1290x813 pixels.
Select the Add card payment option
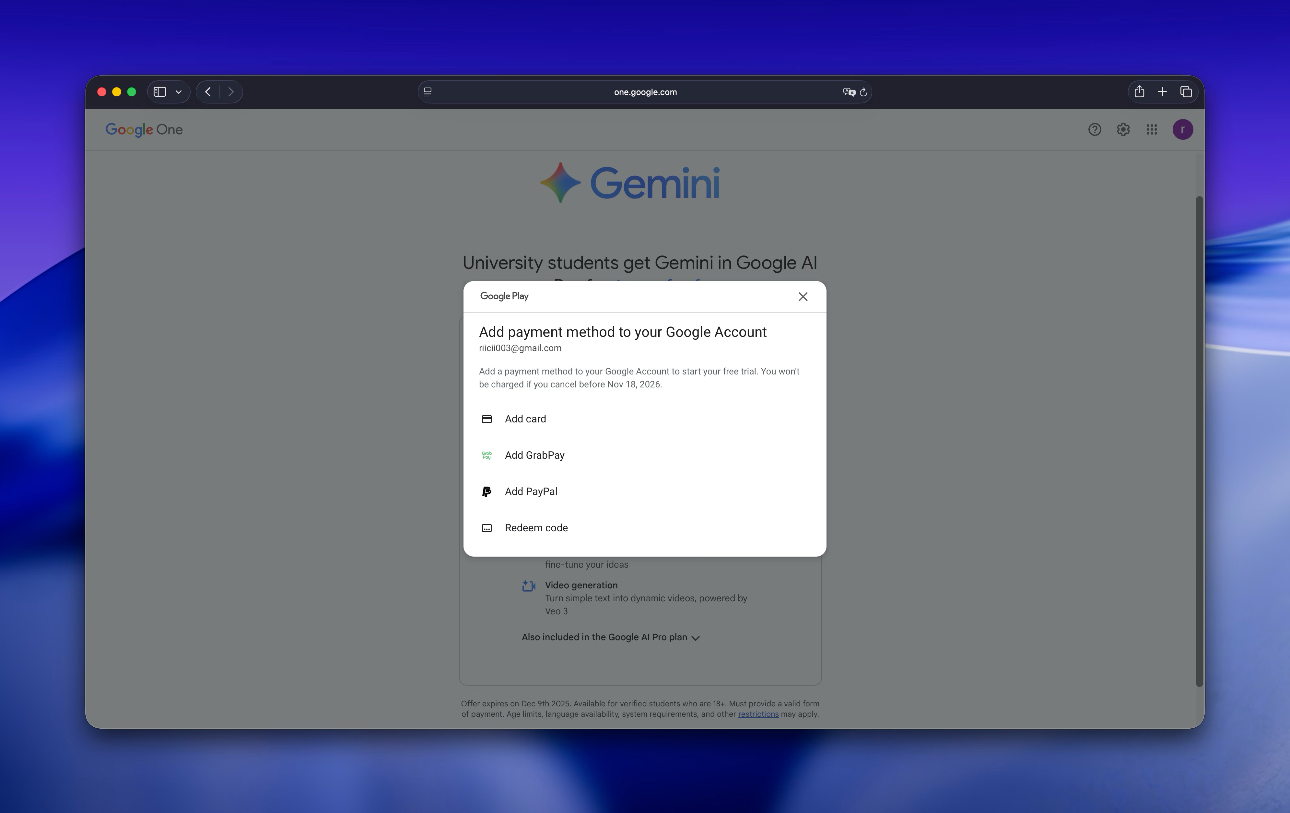click(x=525, y=419)
